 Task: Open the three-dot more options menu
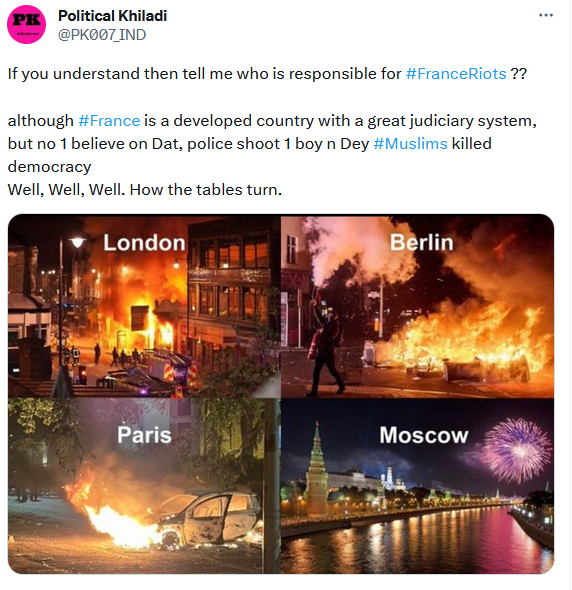(546, 15)
